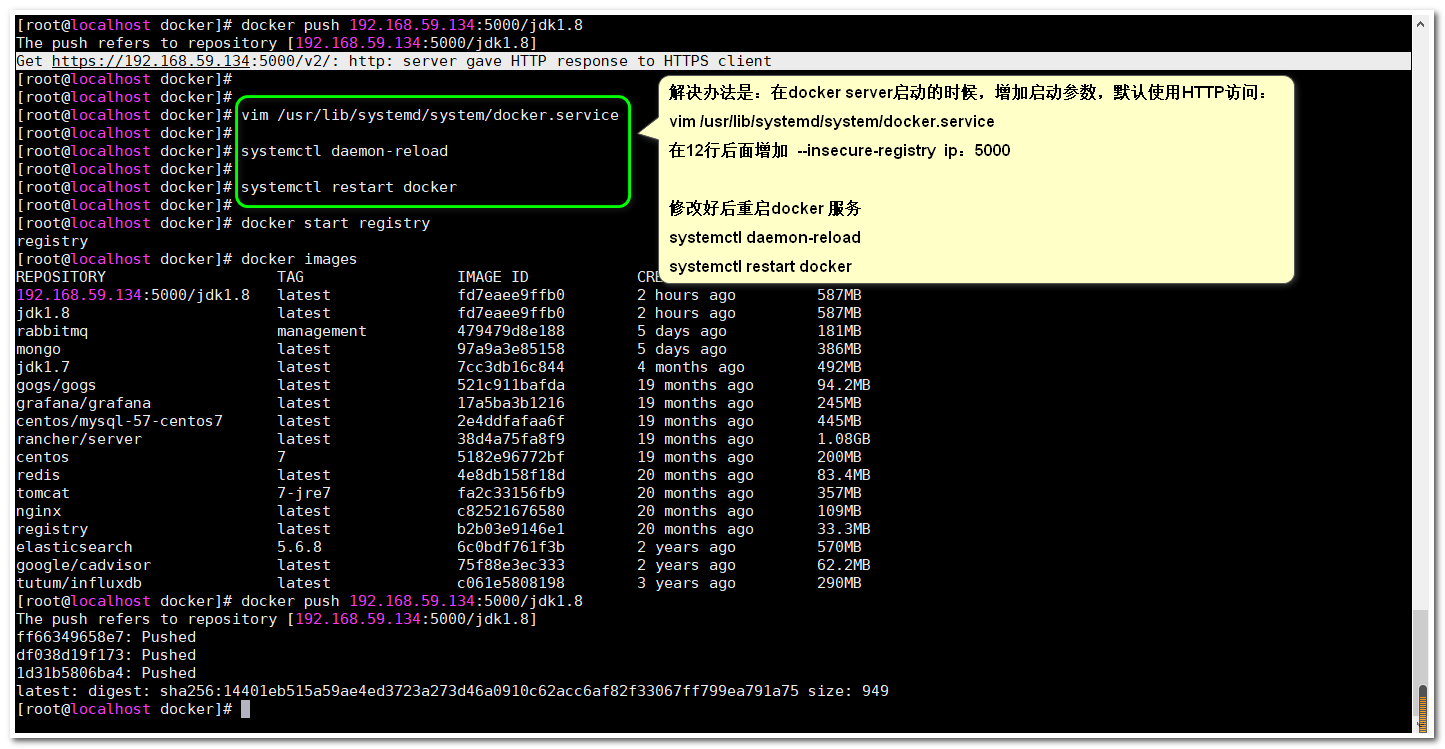Click the 'elasticsearch' repository name
The height and width of the screenshot is (749, 1445).
tap(75, 547)
